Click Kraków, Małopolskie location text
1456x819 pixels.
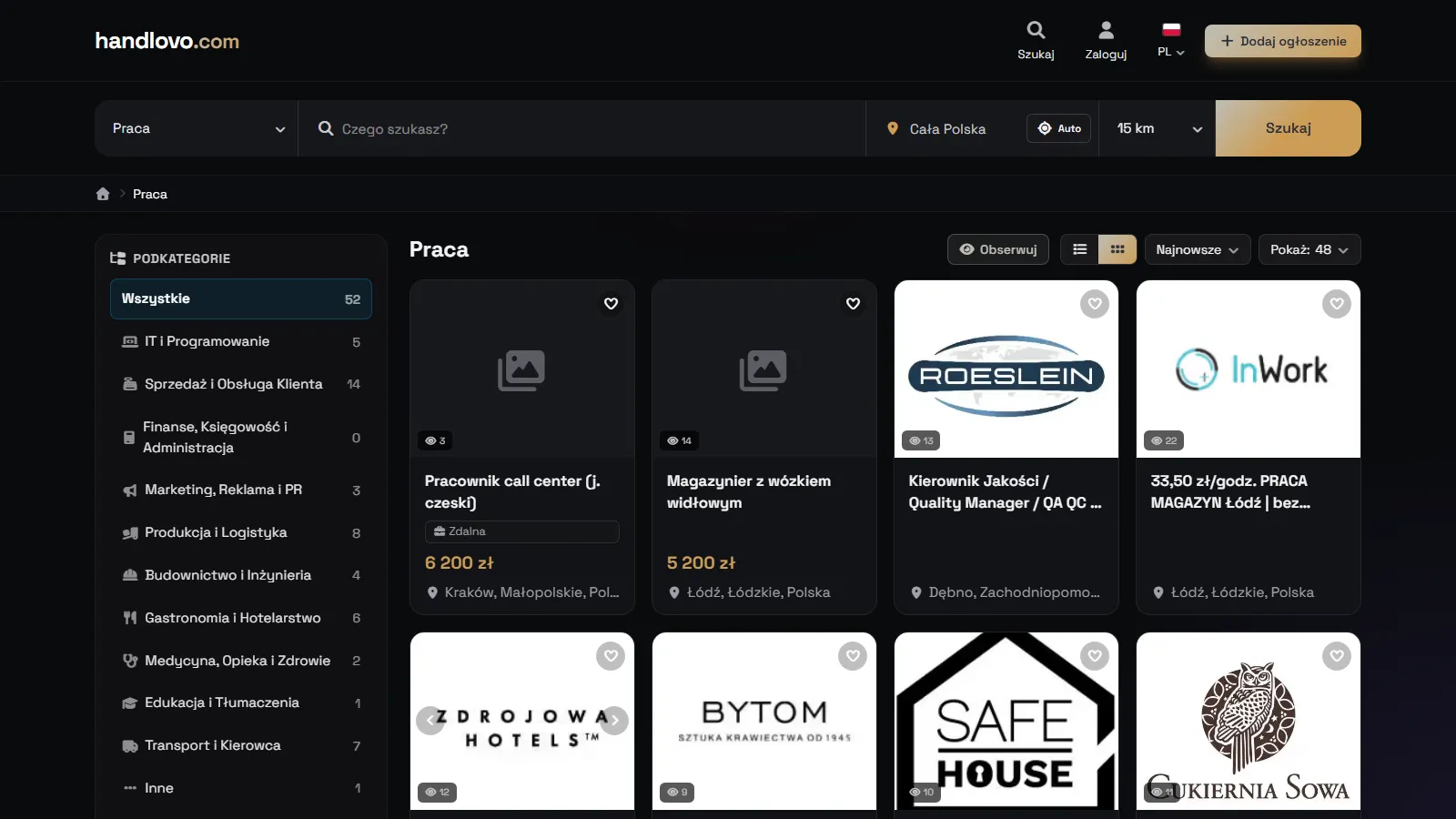[x=531, y=592]
